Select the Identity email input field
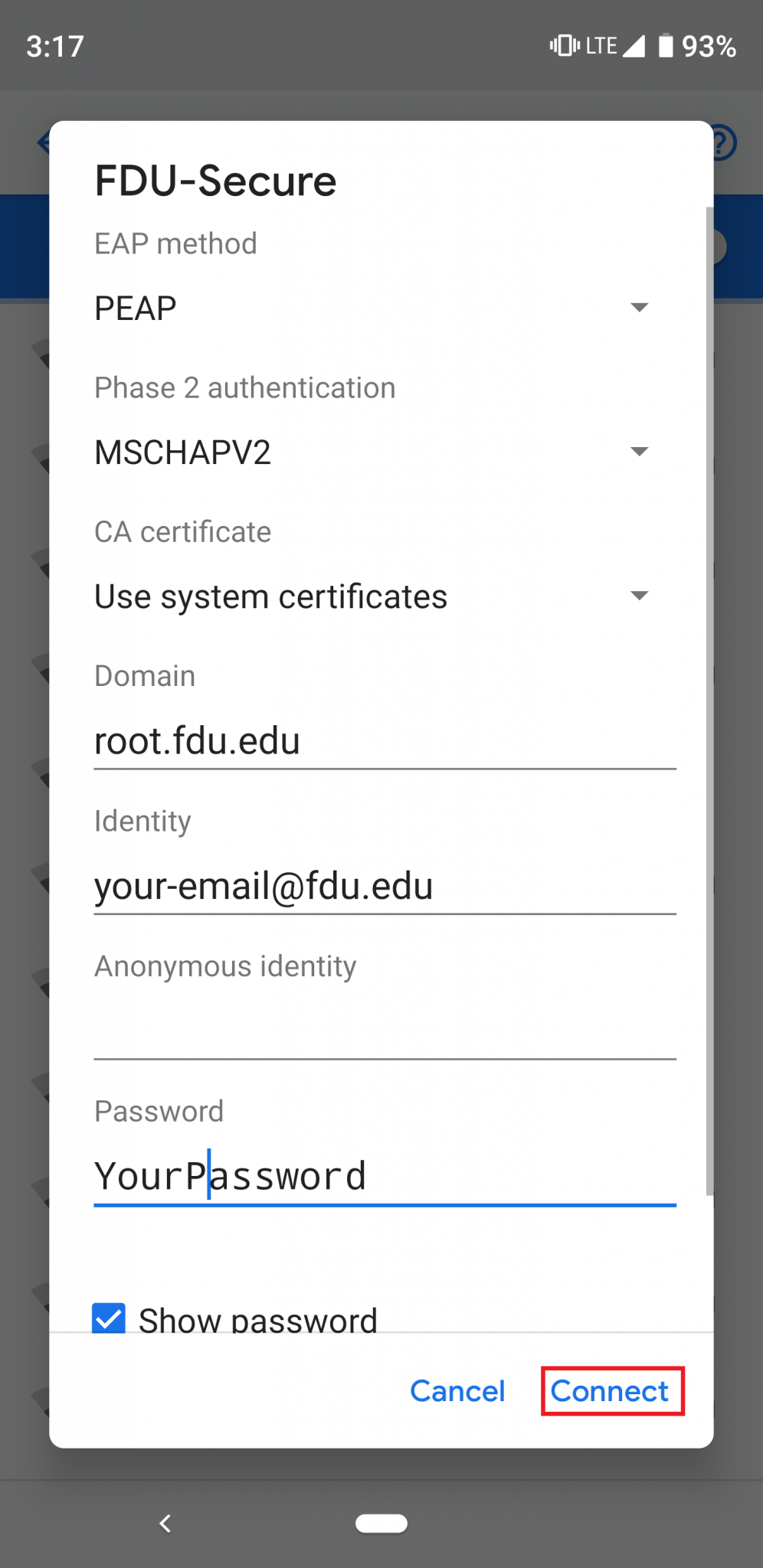Image resolution: width=763 pixels, height=1568 pixels. pos(385,886)
